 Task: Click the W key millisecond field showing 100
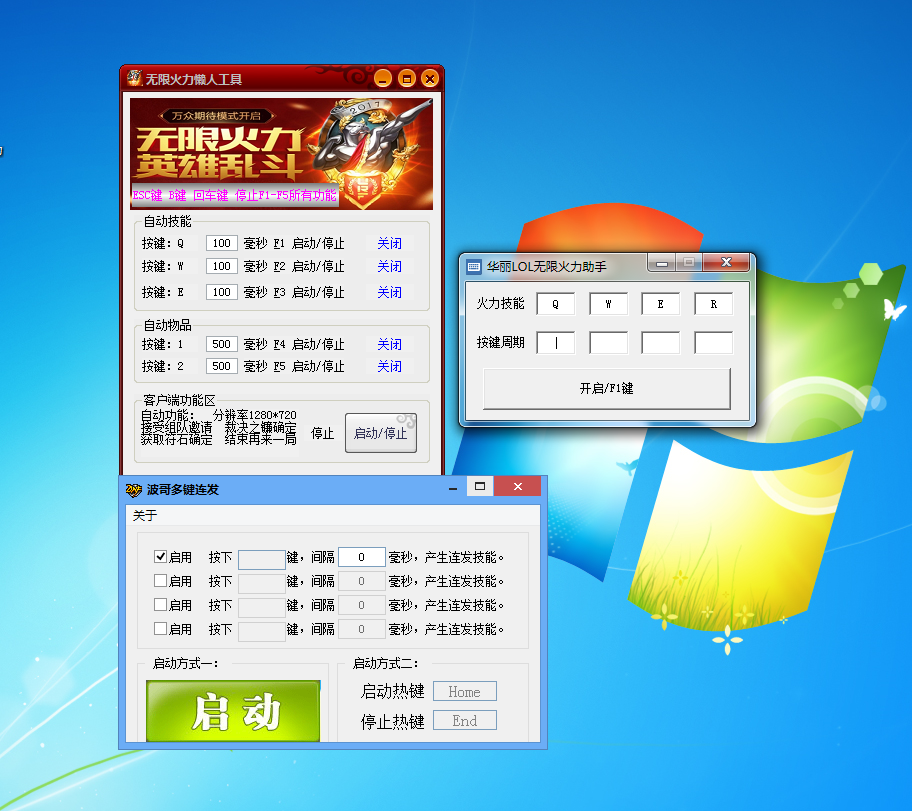click(222, 266)
